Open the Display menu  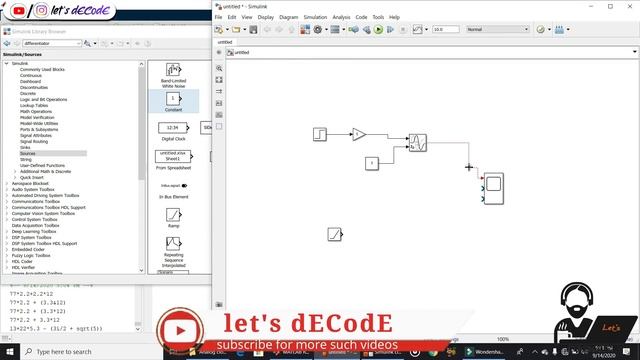pyautogui.click(x=266, y=17)
